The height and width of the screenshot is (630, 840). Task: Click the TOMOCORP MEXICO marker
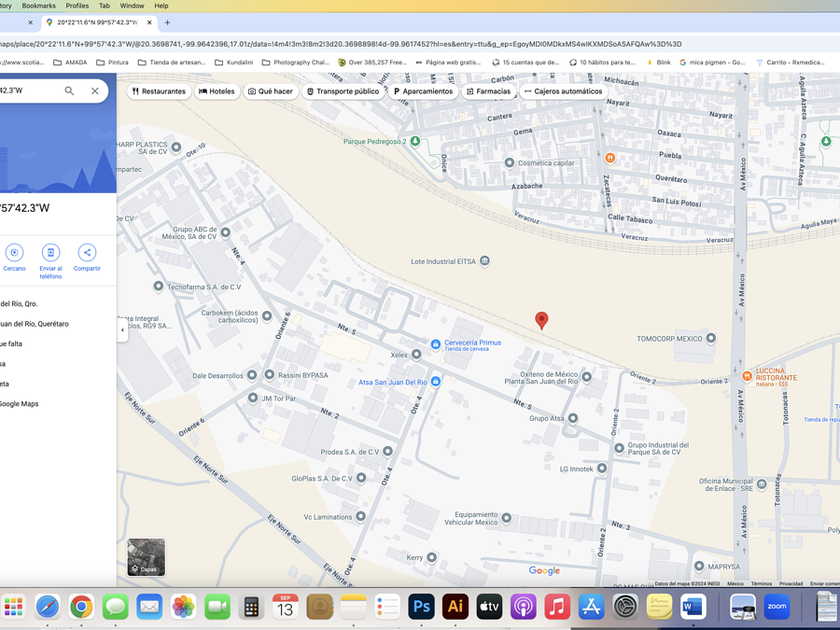(710, 338)
